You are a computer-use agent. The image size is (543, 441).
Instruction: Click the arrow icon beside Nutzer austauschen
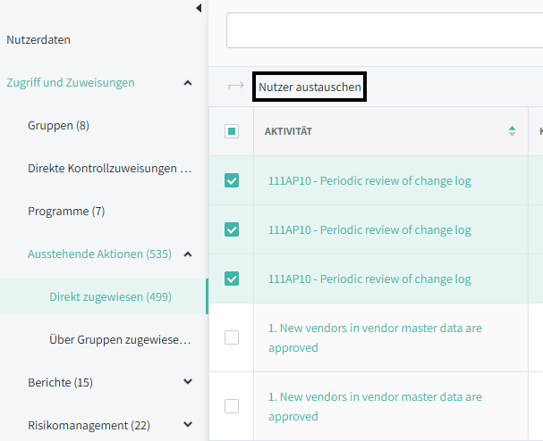(236, 86)
